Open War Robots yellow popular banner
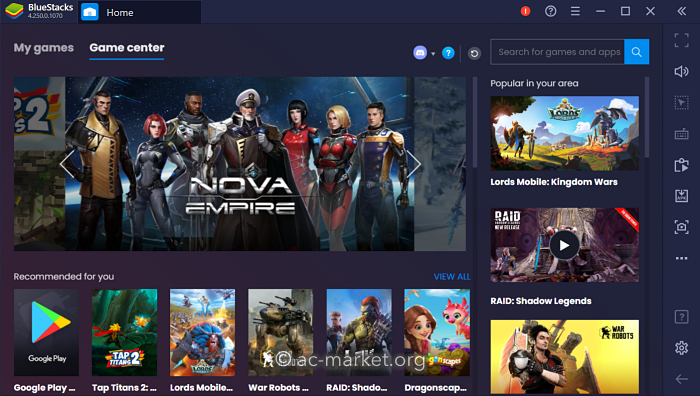700x396 pixels. [x=564, y=357]
